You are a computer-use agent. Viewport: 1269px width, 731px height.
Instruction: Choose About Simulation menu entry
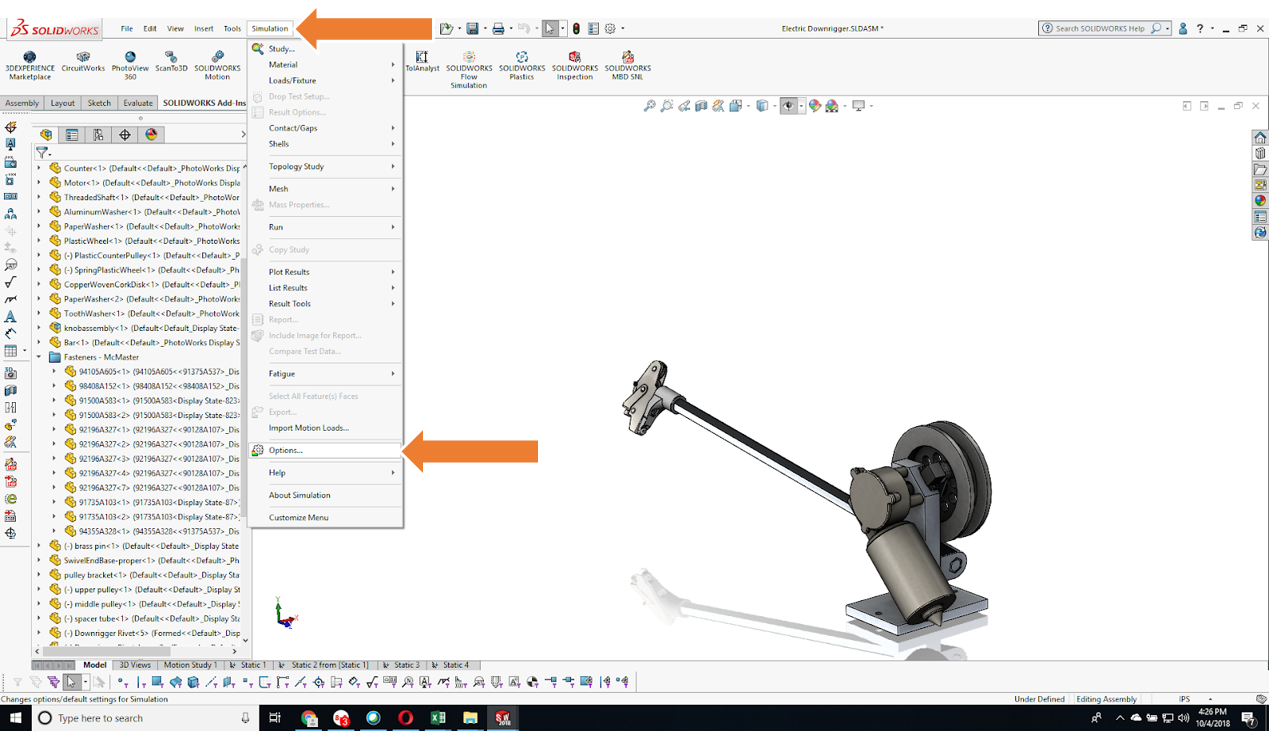[326, 495]
